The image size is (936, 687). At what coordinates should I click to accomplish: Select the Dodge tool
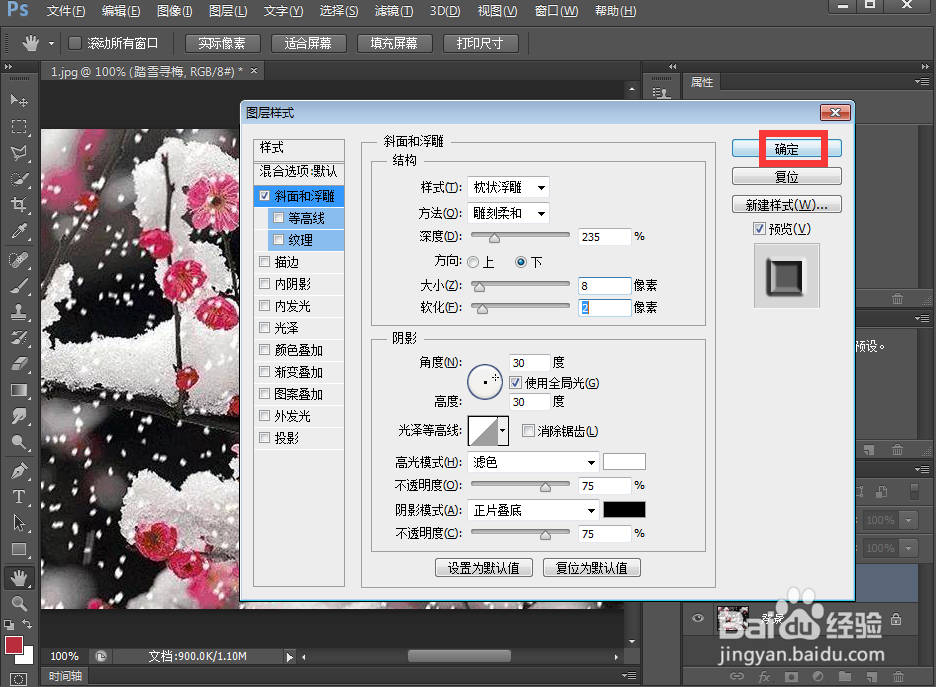coord(19,442)
